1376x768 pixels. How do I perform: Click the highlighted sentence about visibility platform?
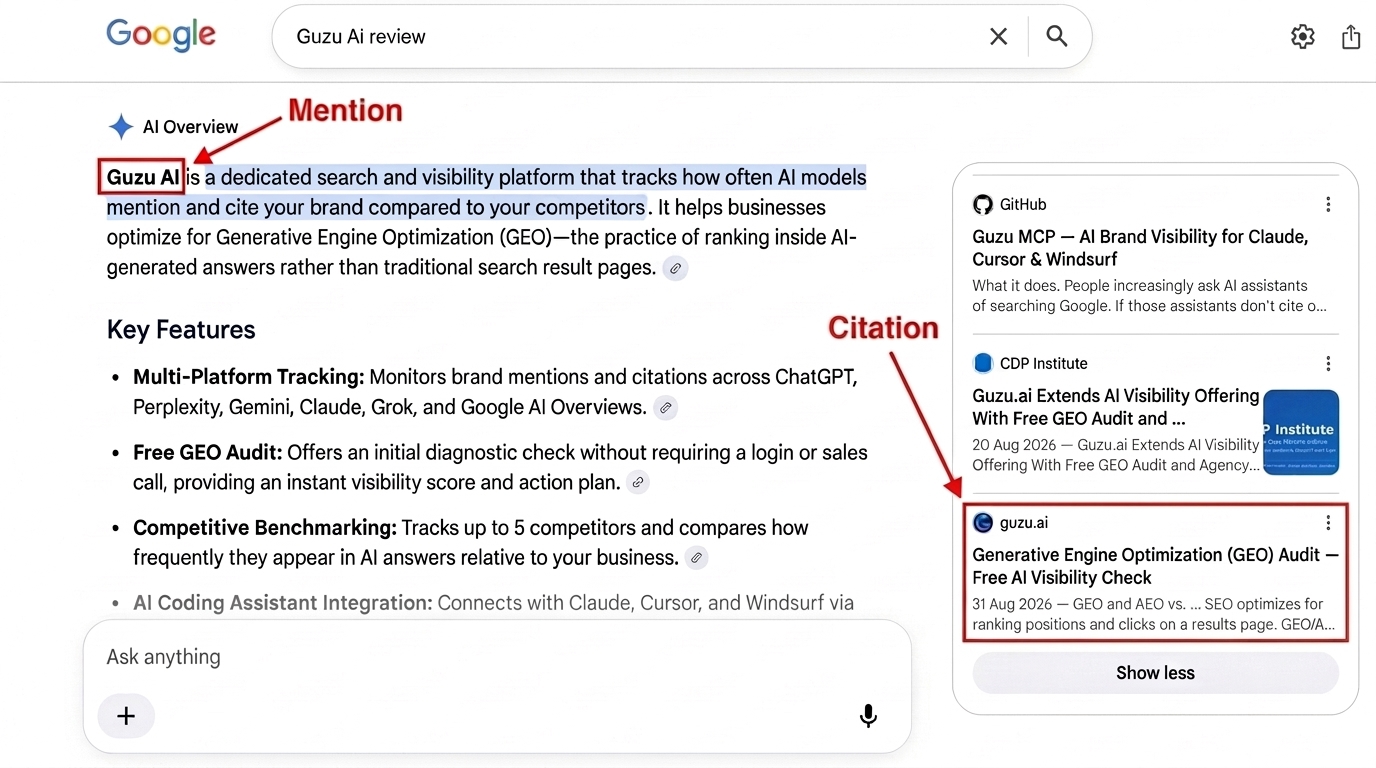tap(486, 192)
